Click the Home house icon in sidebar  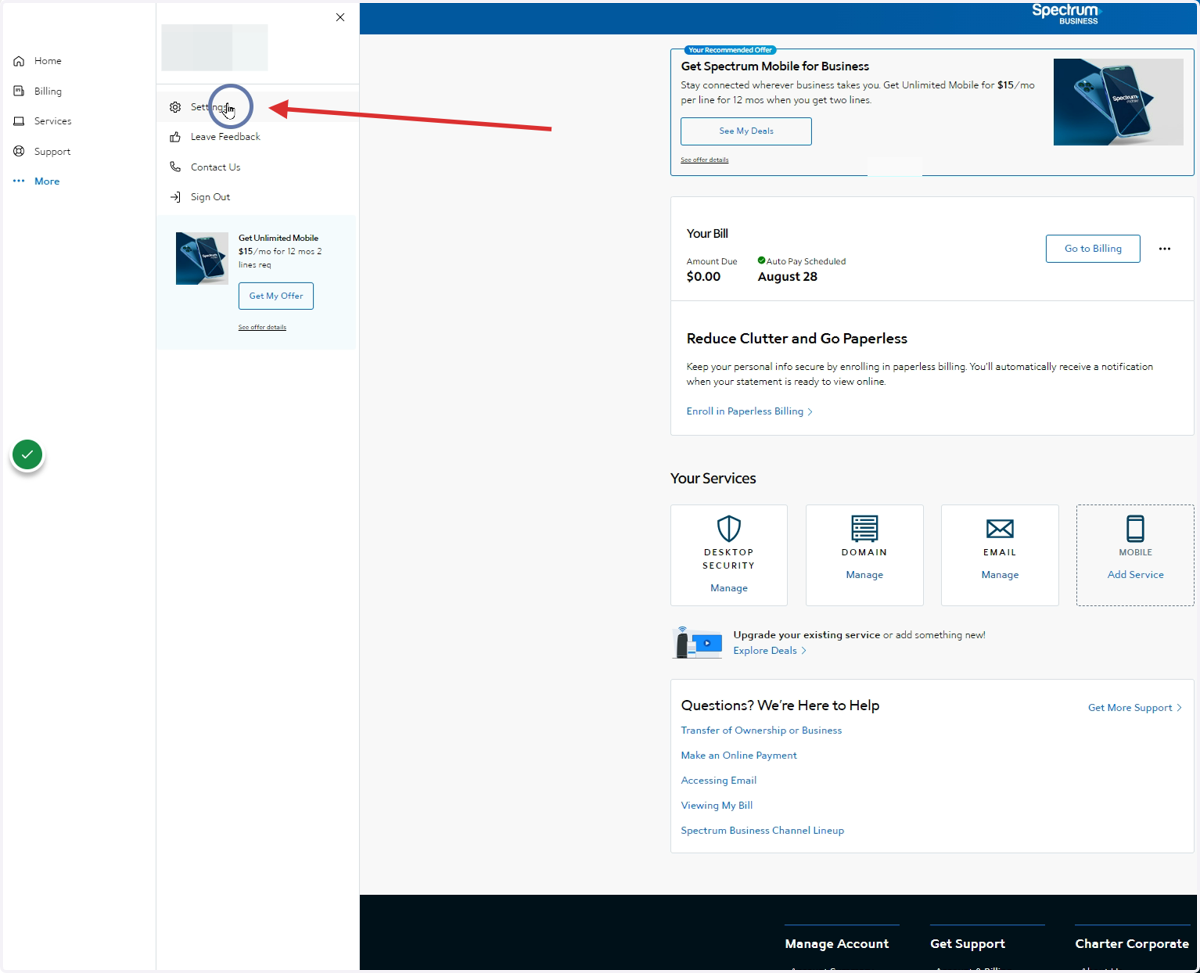[x=19, y=61]
